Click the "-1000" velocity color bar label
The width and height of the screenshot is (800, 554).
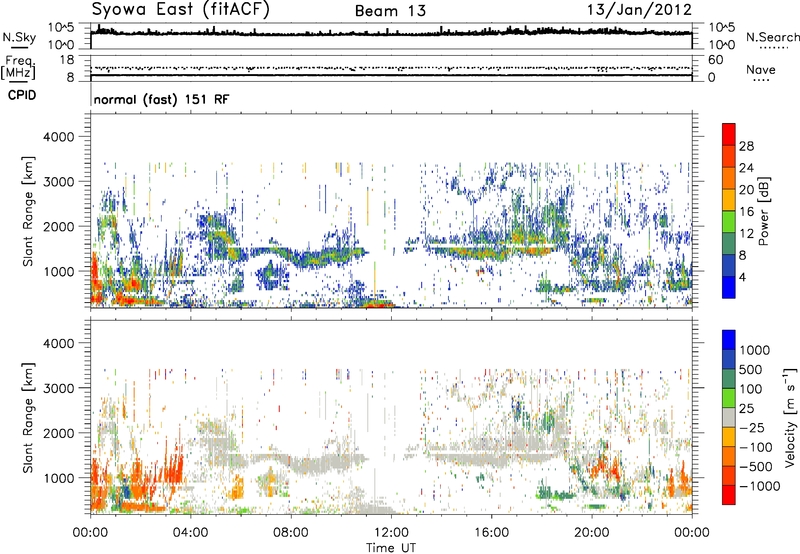[759, 486]
